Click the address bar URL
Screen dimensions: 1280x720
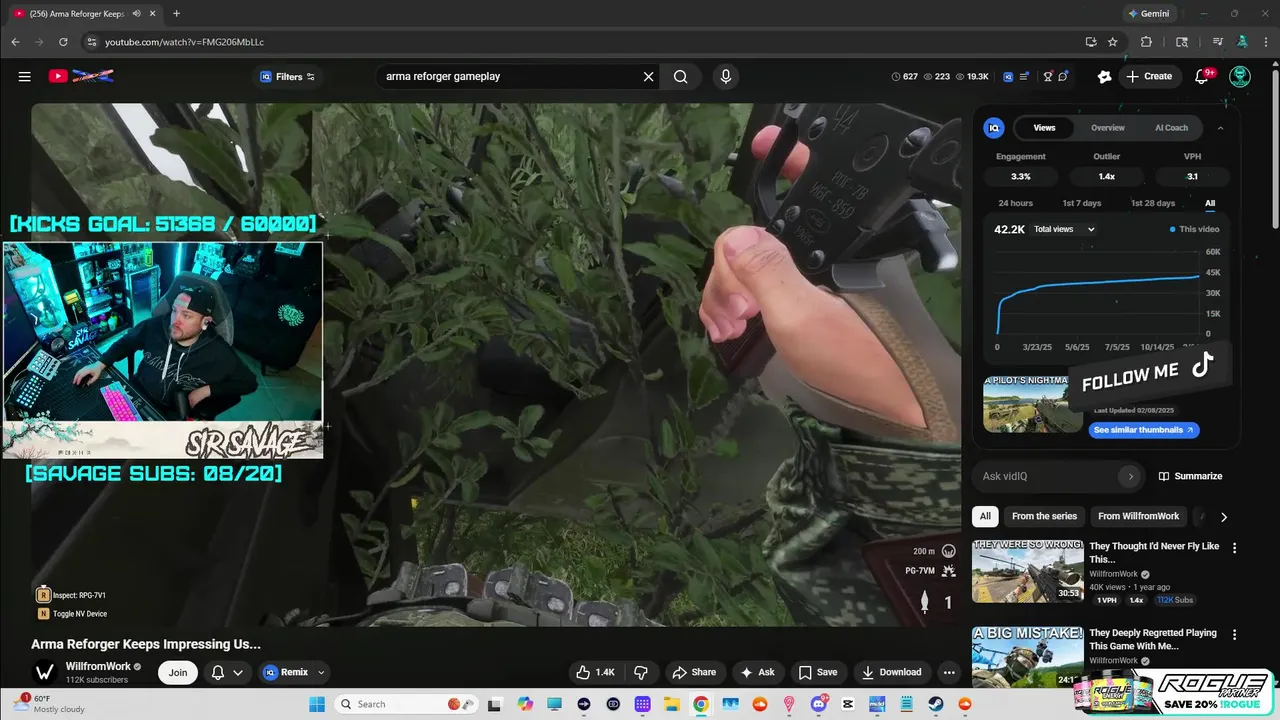point(184,42)
